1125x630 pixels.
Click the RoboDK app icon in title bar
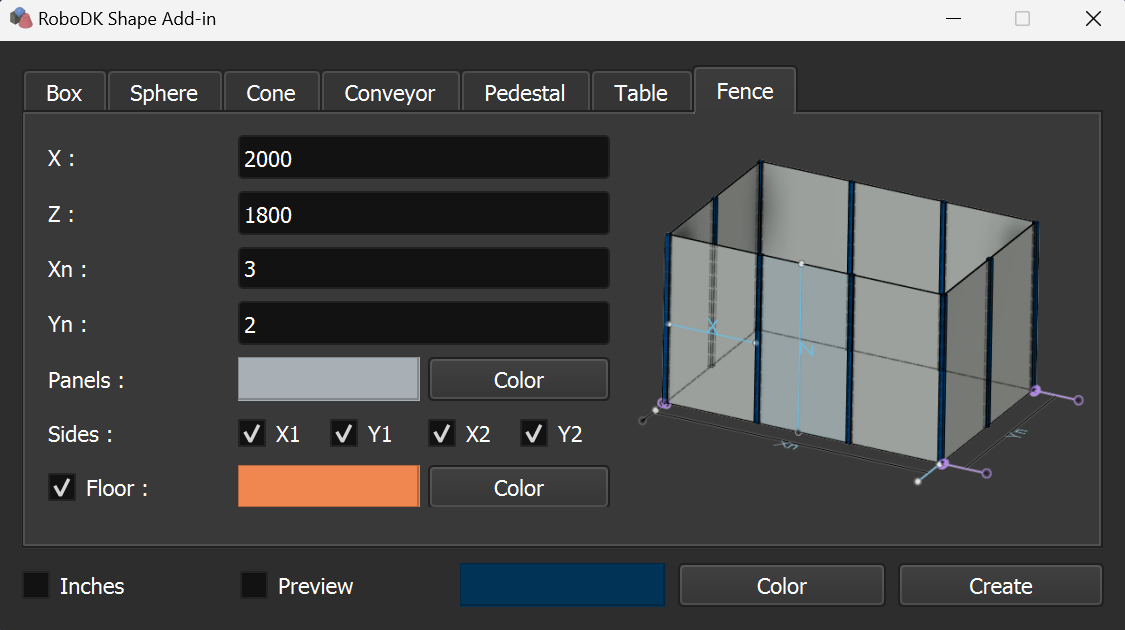[x=20, y=19]
